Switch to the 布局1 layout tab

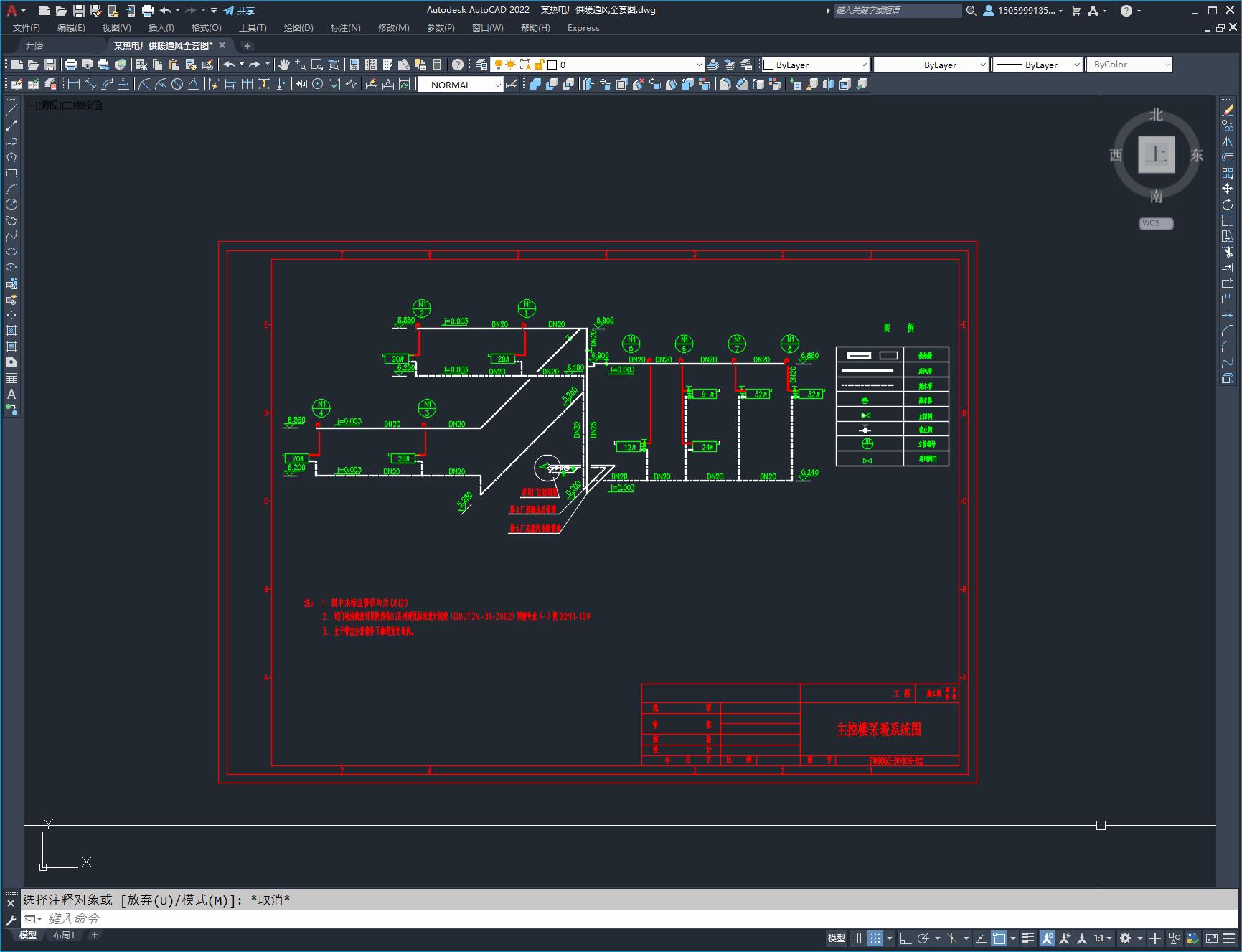[x=64, y=935]
